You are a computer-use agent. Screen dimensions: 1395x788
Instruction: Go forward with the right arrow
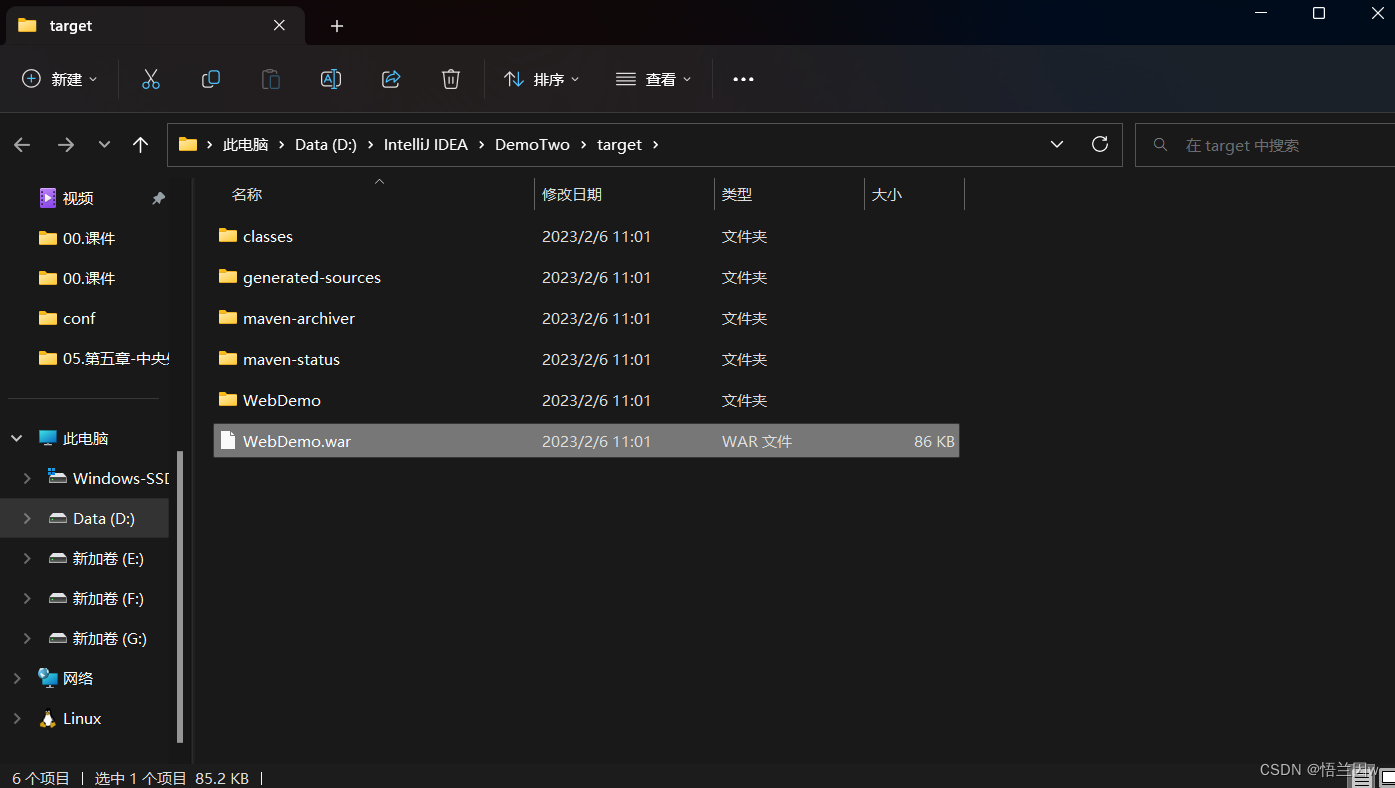[x=66, y=145]
